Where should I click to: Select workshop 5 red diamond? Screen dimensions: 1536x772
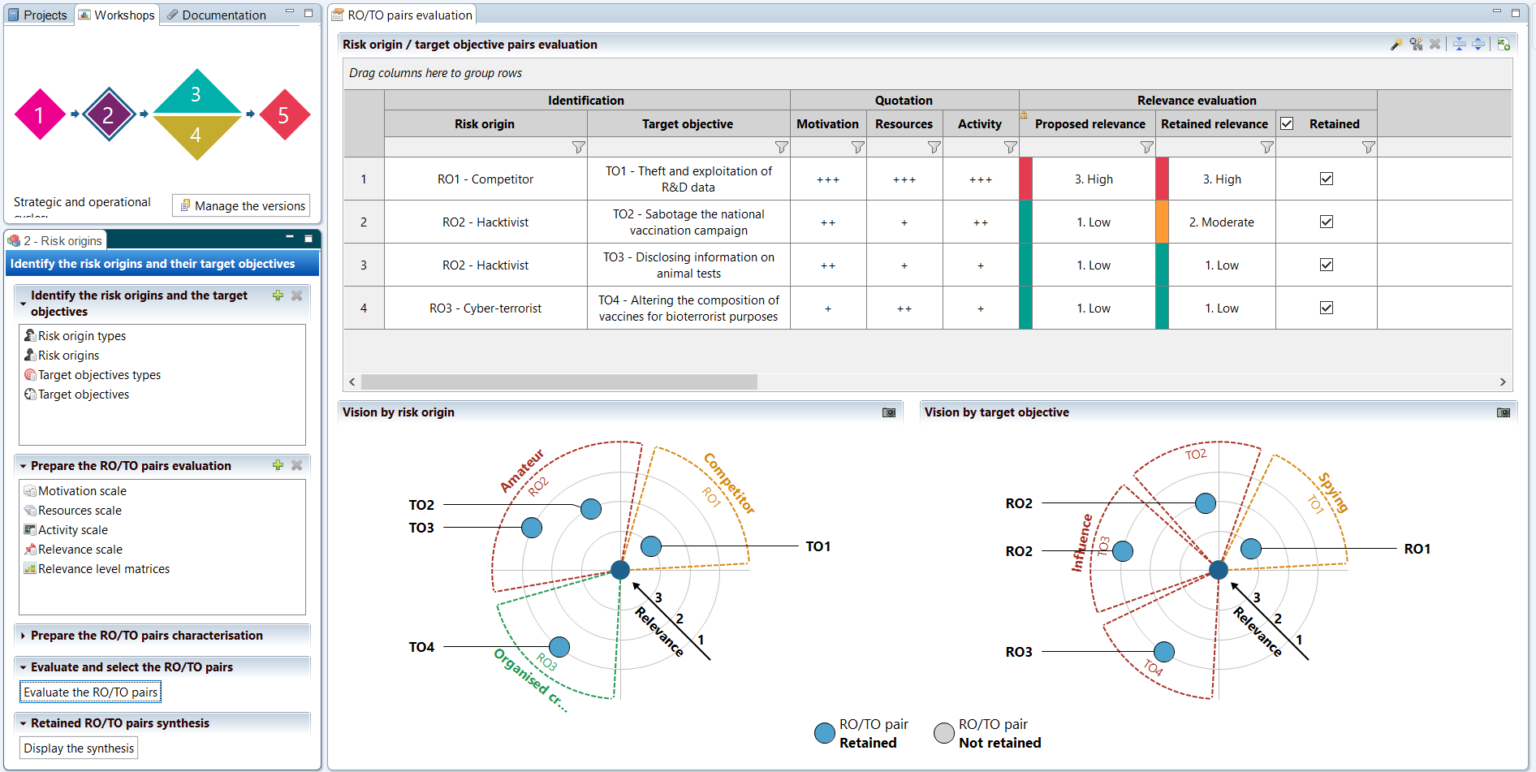284,115
